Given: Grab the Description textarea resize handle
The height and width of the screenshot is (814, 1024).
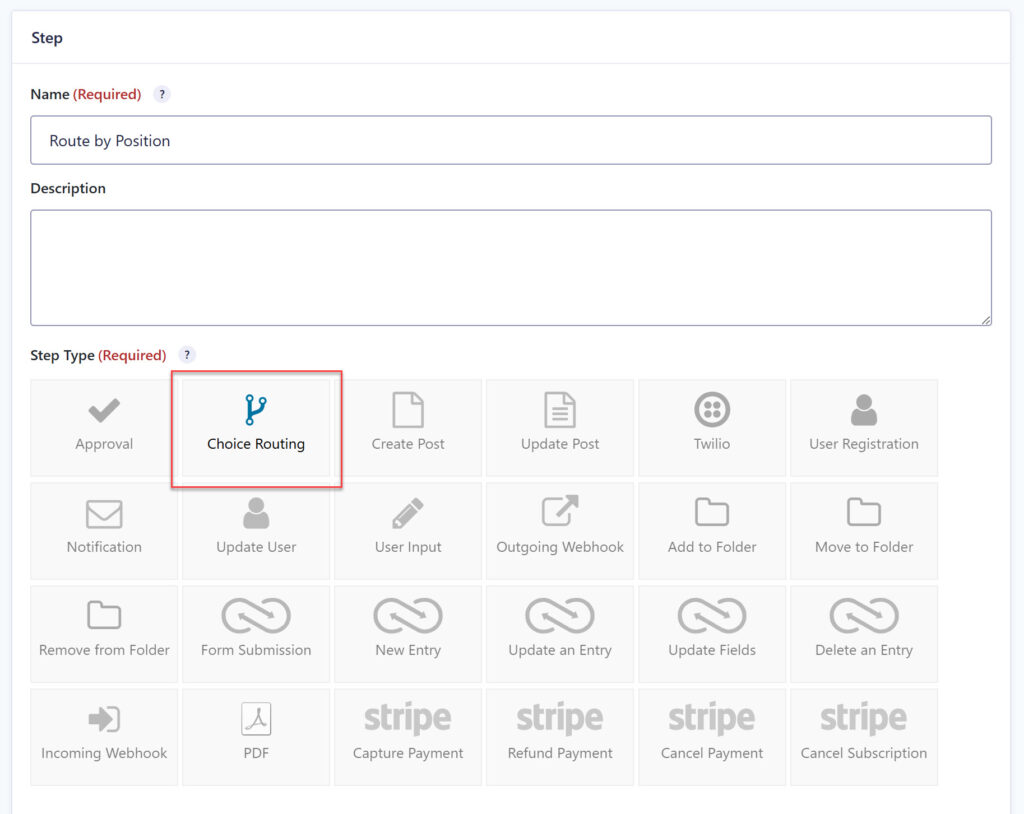Looking at the screenshot, I should pyautogui.click(x=985, y=319).
